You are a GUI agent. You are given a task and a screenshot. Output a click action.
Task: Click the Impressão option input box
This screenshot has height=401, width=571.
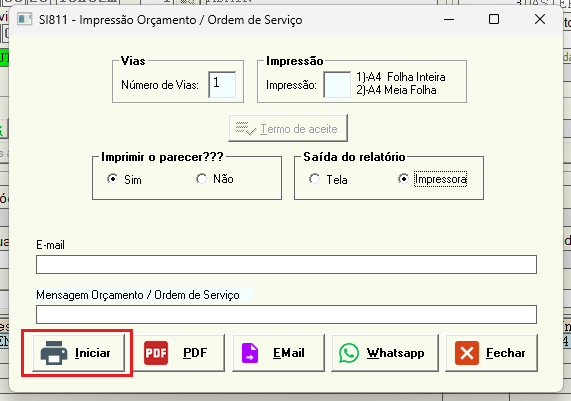(x=337, y=84)
